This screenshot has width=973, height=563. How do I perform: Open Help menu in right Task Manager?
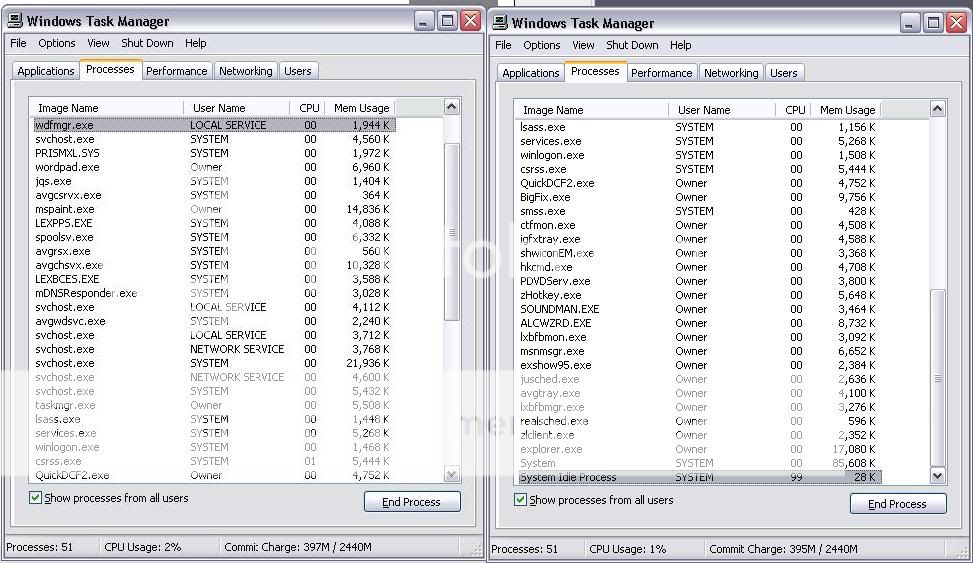681,45
